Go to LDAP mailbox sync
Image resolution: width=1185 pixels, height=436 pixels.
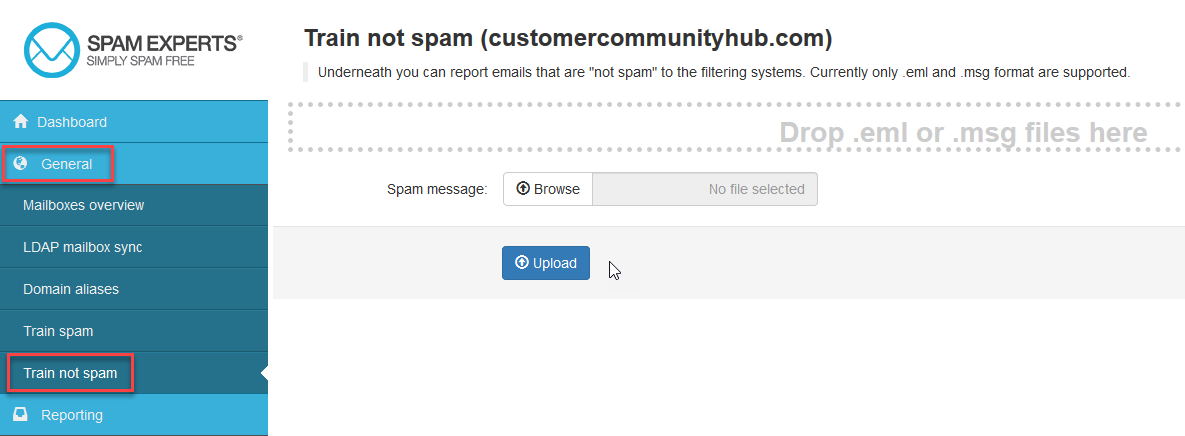point(83,247)
